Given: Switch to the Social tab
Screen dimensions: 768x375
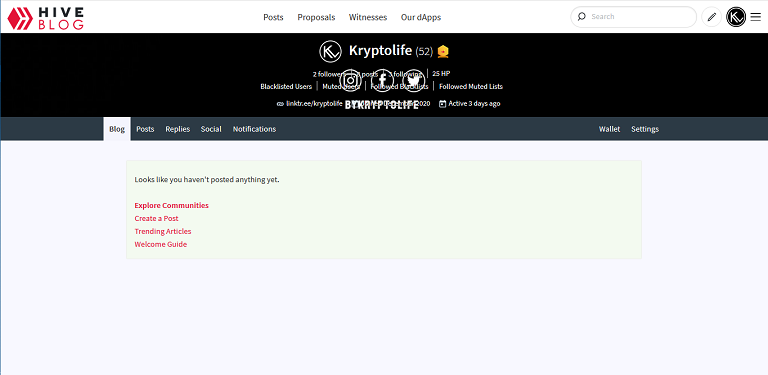Looking at the screenshot, I should [211, 129].
